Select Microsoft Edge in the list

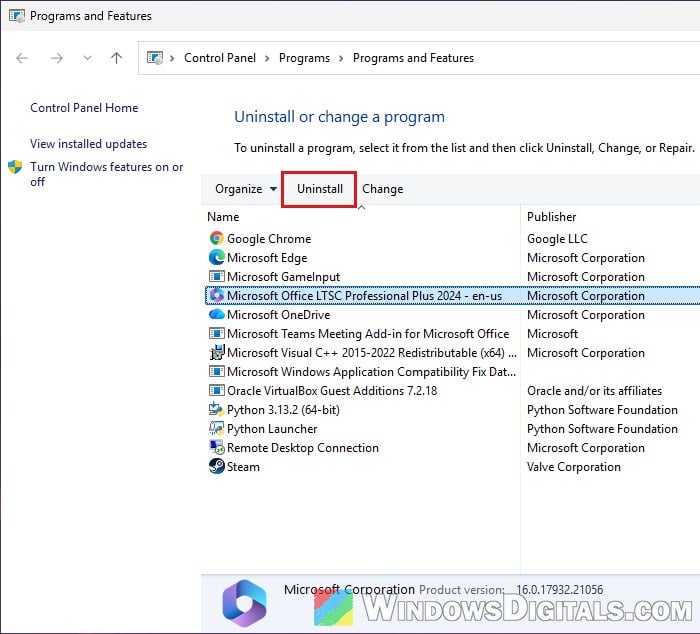coord(267,258)
